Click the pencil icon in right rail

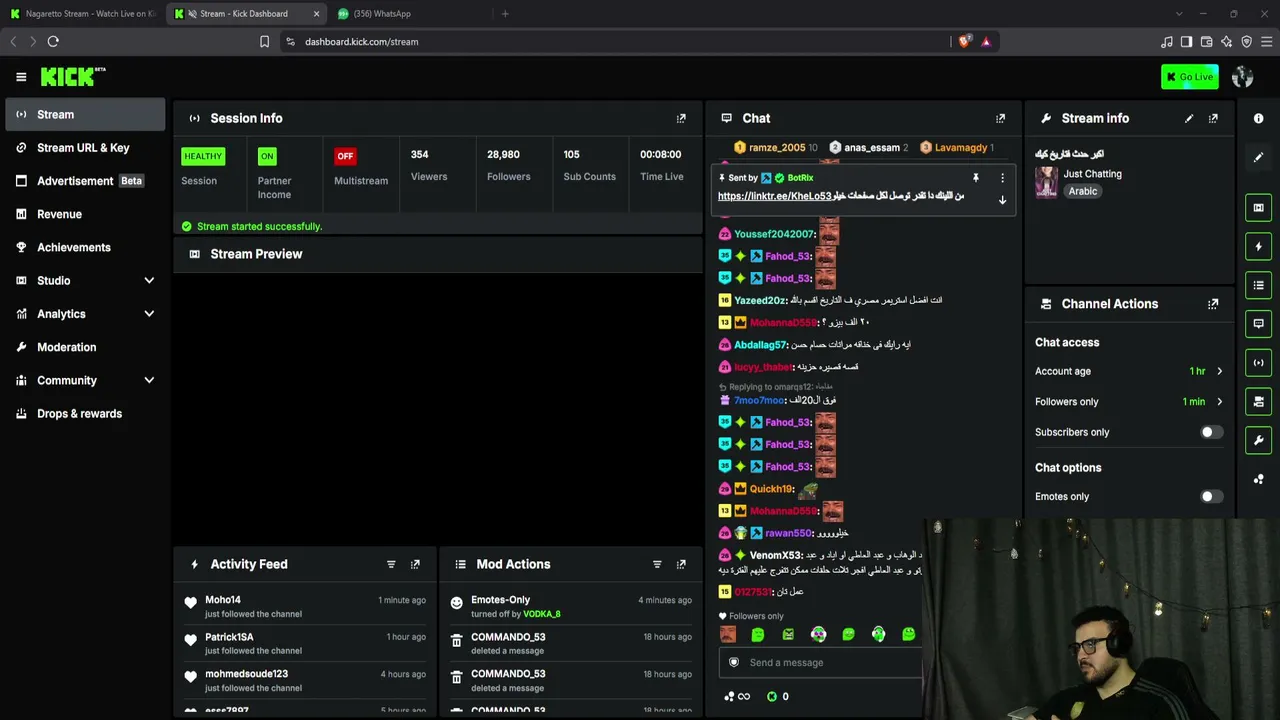coord(1259,157)
